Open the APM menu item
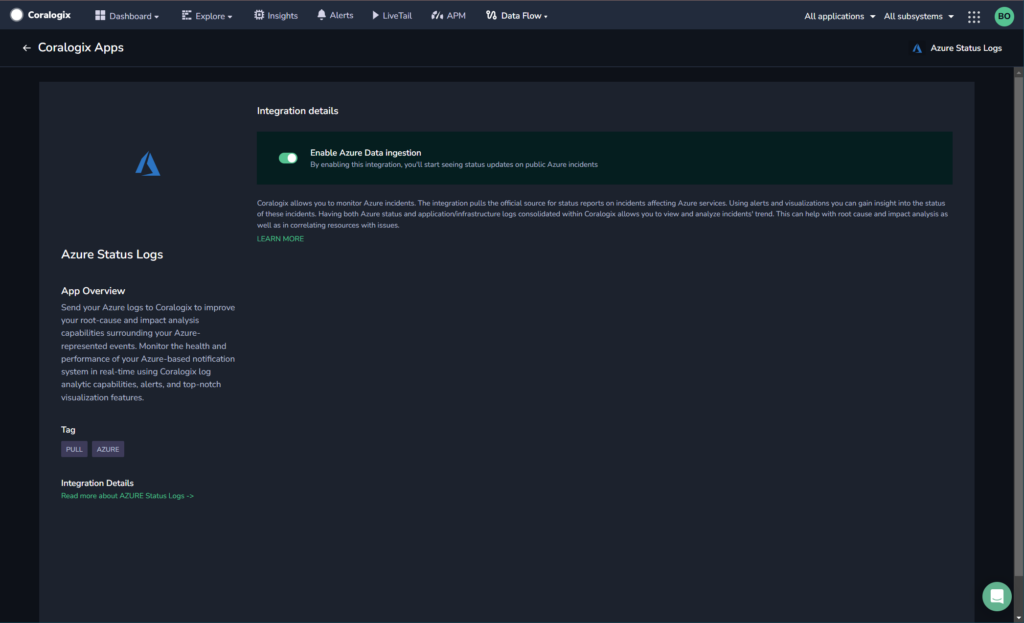The height and width of the screenshot is (623, 1024). tap(449, 16)
